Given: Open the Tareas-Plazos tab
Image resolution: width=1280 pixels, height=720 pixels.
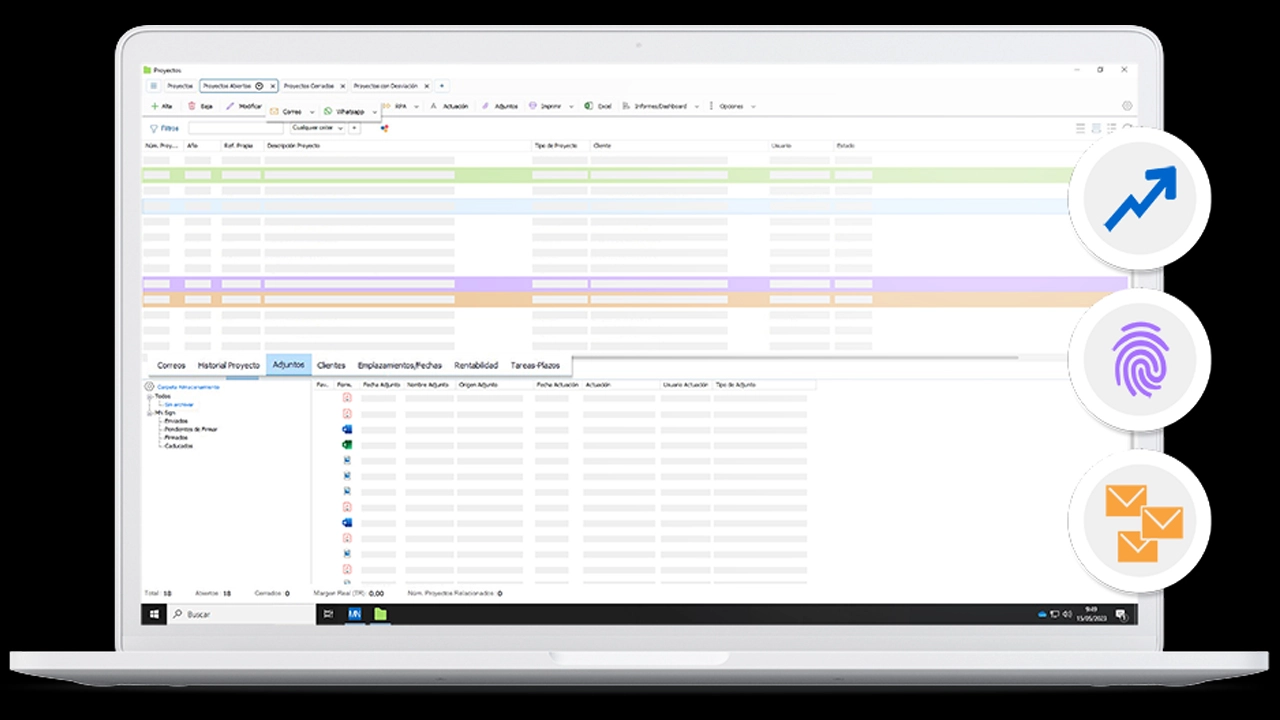Looking at the screenshot, I should click(x=535, y=366).
